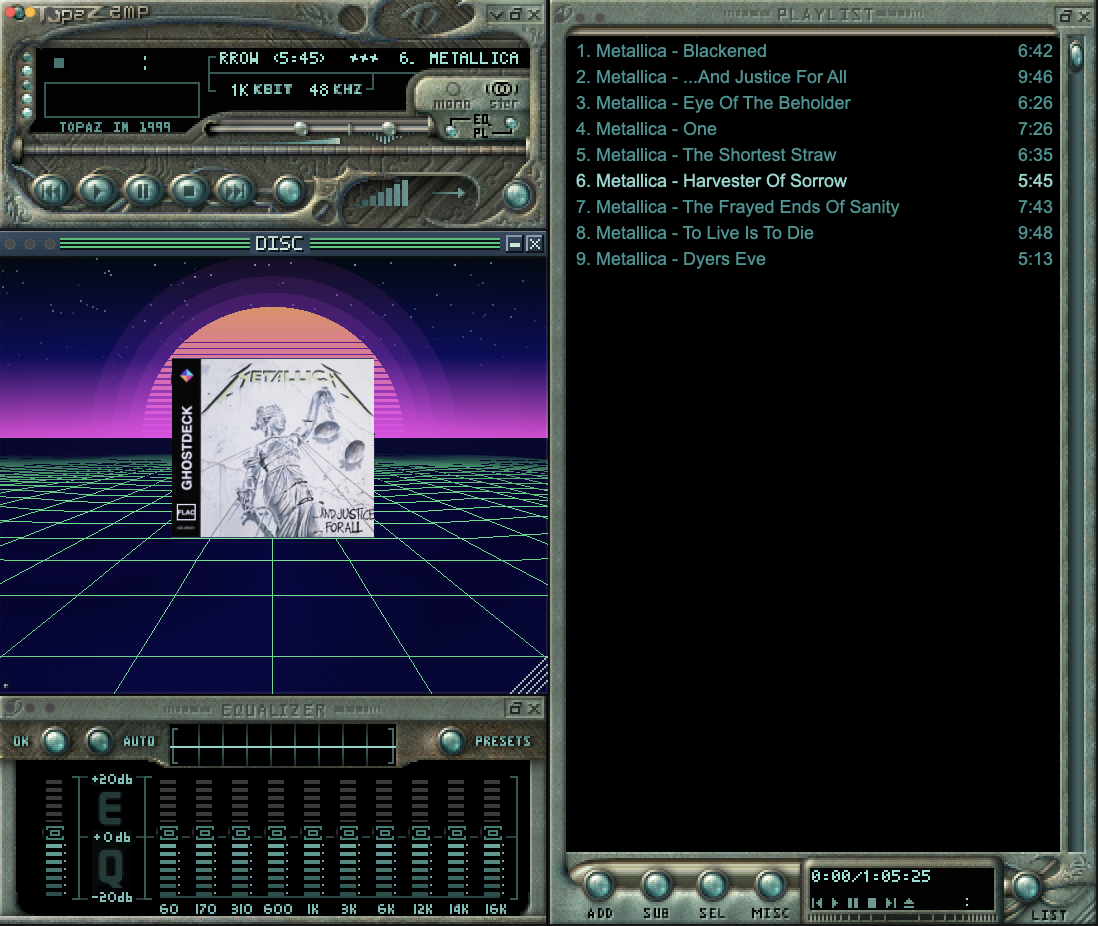Toggle always-on-top with second clutterbar orb
This screenshot has width=1098, height=926.
click(27, 71)
